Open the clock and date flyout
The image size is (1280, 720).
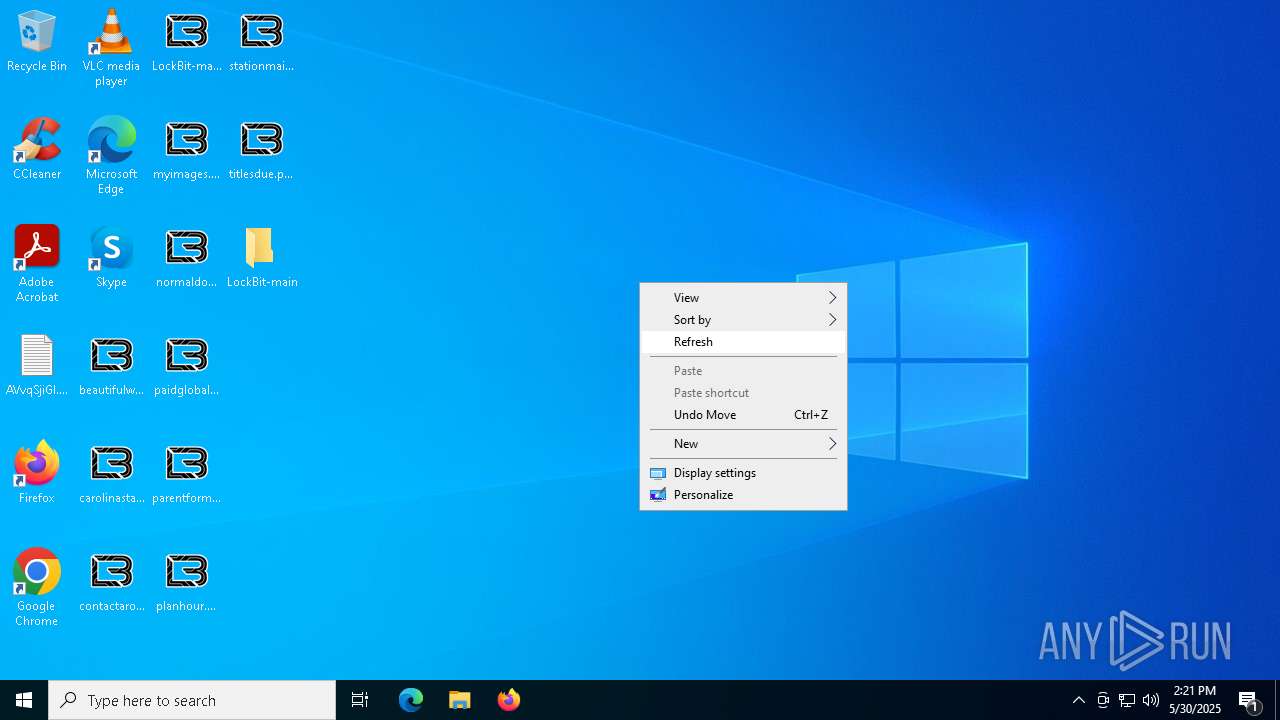(1195, 700)
